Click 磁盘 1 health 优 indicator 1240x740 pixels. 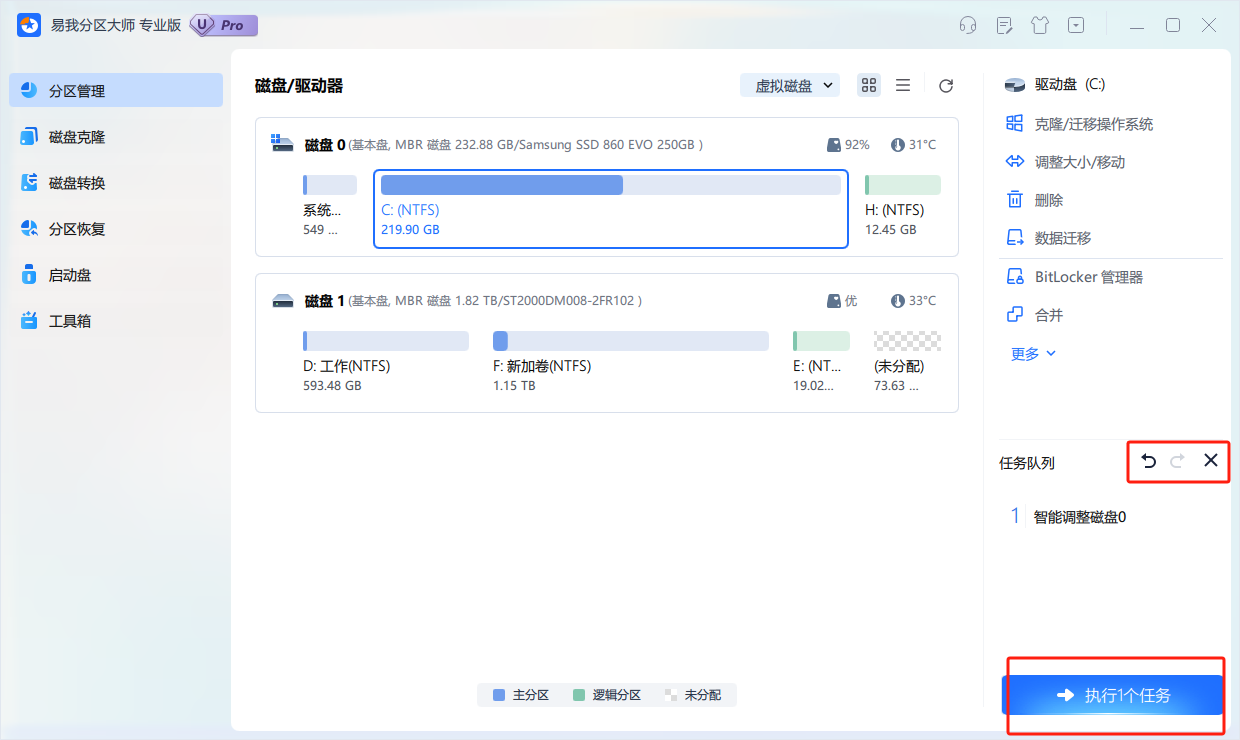pyautogui.click(x=842, y=301)
